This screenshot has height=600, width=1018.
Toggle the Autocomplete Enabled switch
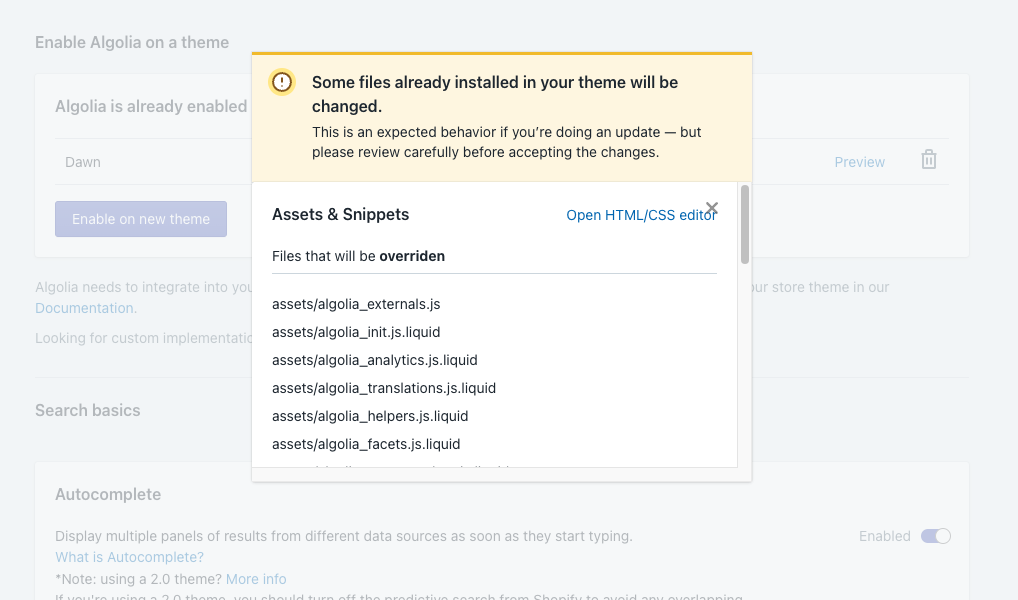coord(936,536)
